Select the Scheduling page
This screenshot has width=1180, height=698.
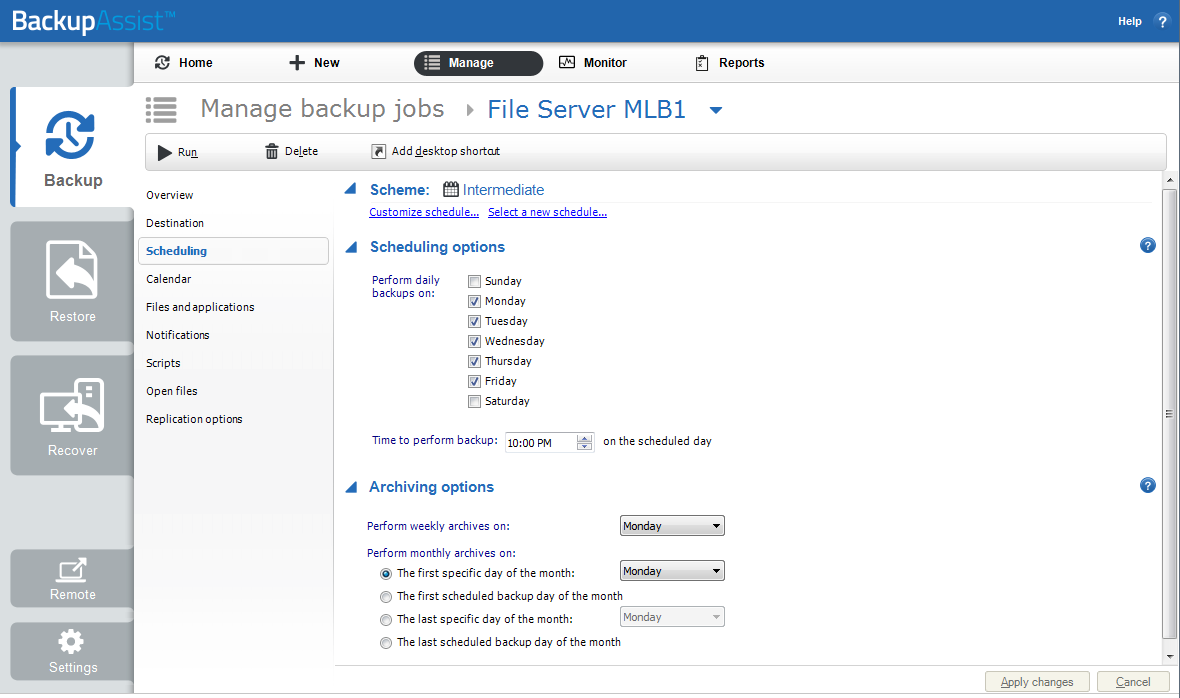[x=233, y=251]
